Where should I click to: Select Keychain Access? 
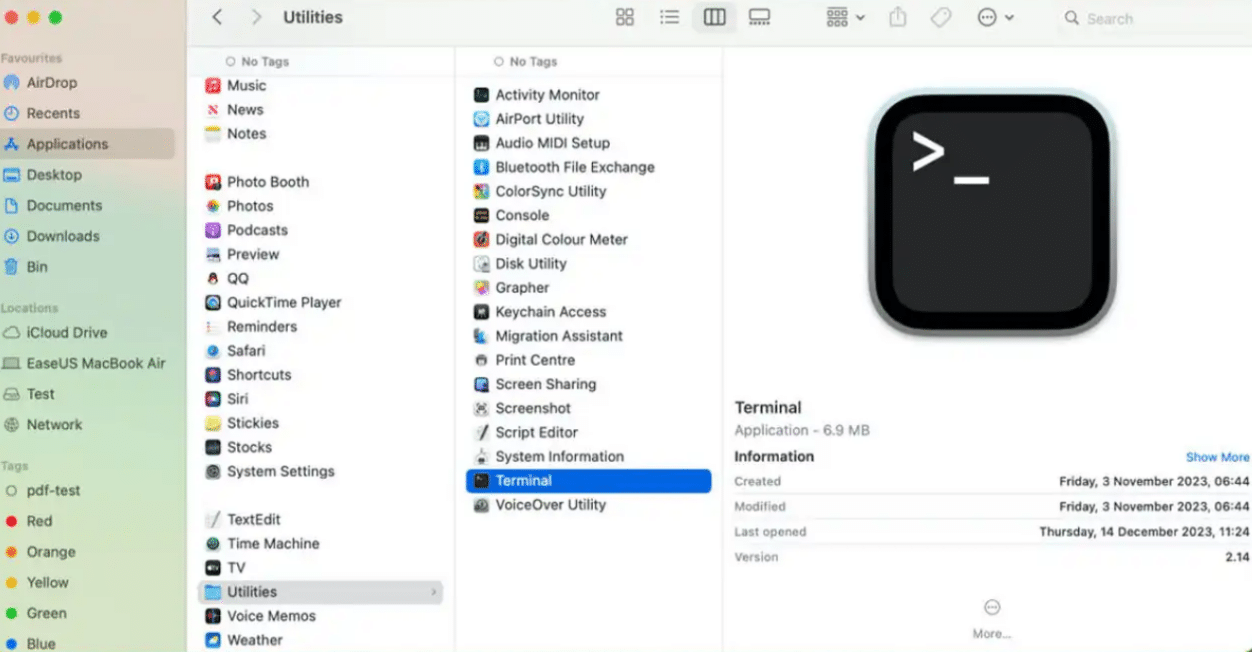coord(550,311)
